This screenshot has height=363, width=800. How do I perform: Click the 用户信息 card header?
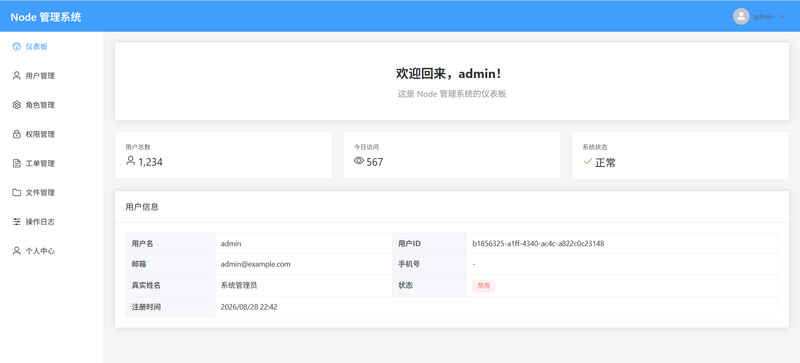pyautogui.click(x=452, y=207)
